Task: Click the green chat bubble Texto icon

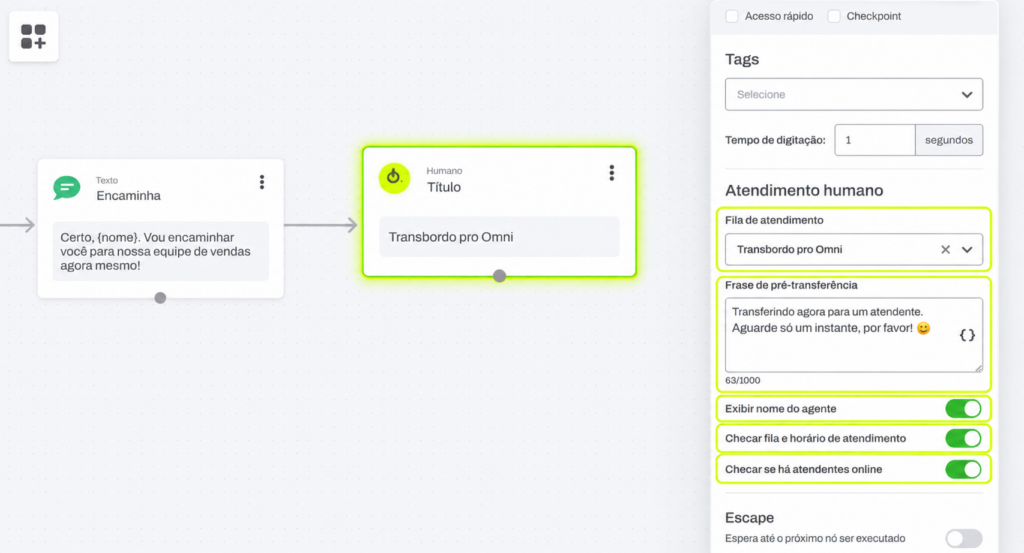Action: point(67,188)
